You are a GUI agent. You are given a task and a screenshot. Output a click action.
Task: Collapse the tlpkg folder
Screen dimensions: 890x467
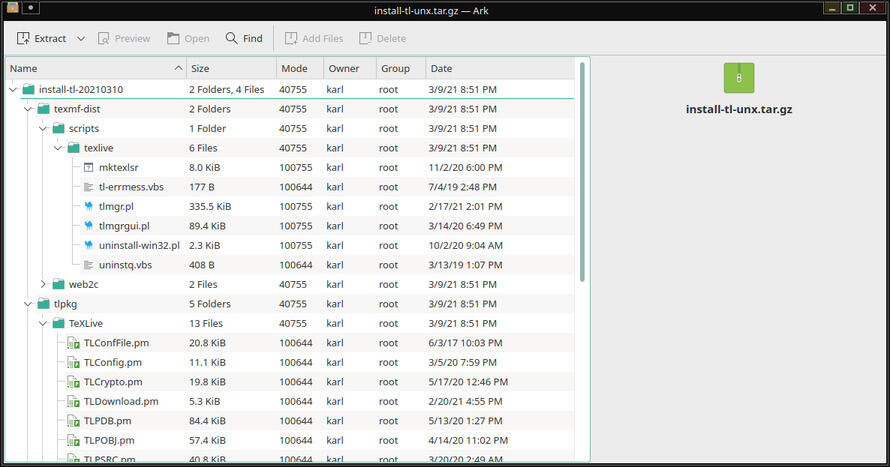pos(28,304)
